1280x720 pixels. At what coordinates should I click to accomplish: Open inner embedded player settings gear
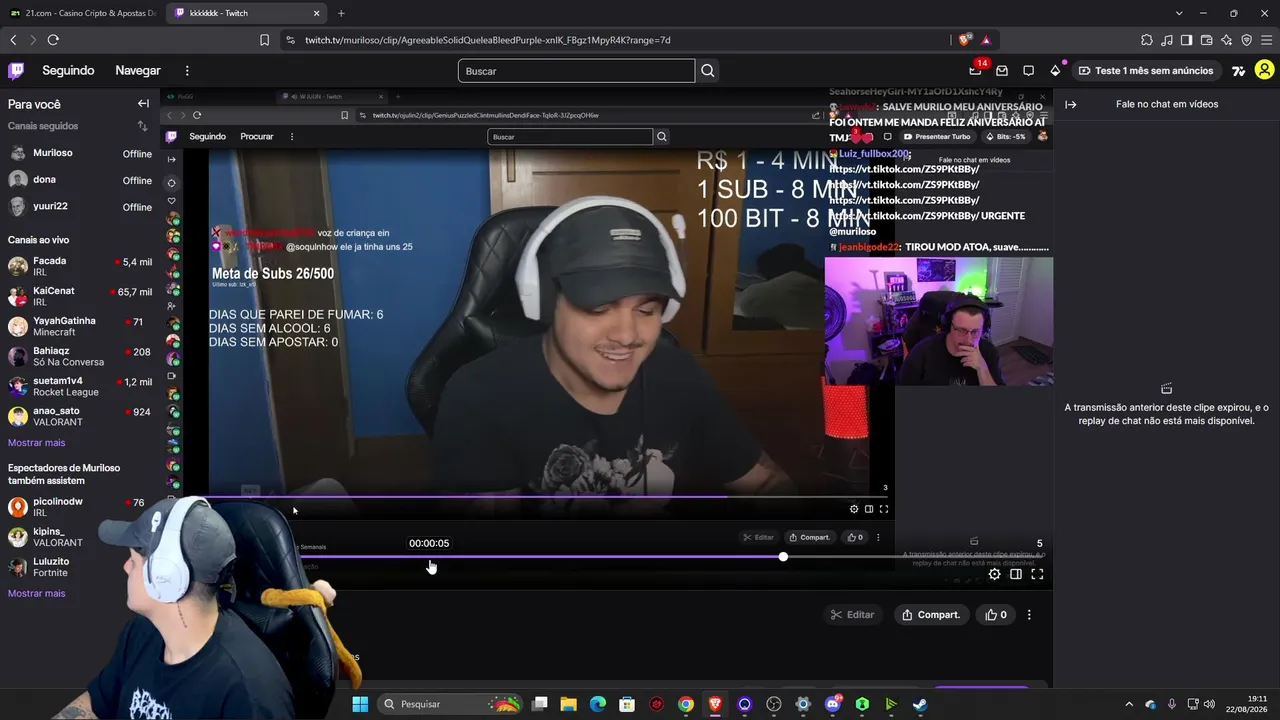tap(854, 509)
